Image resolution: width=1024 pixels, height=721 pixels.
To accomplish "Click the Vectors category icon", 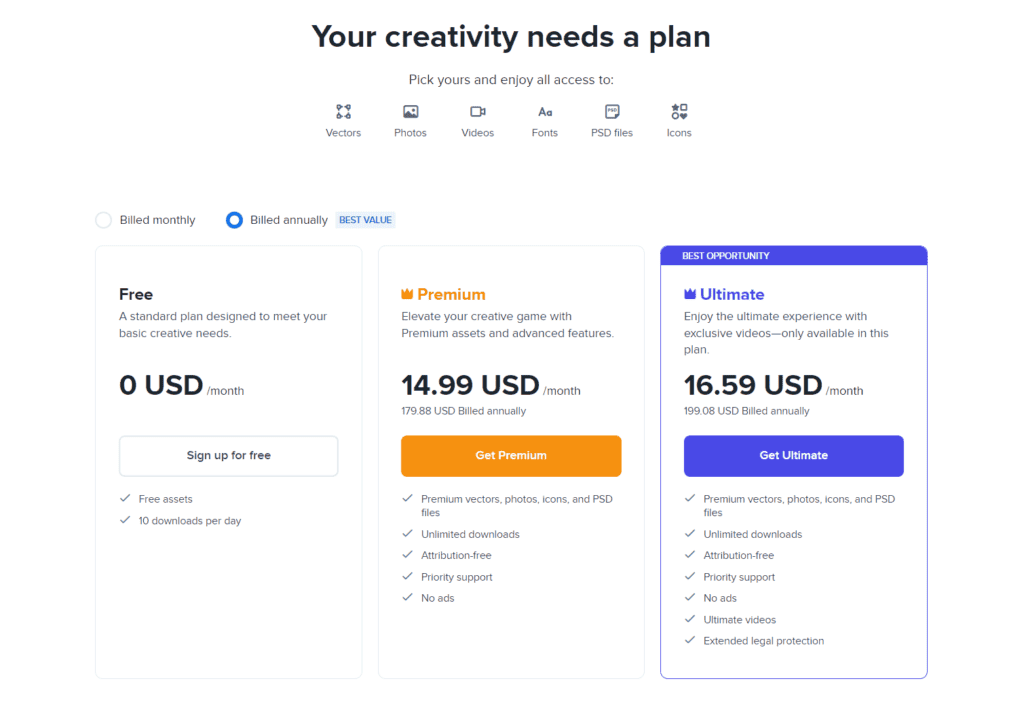I will (343, 111).
